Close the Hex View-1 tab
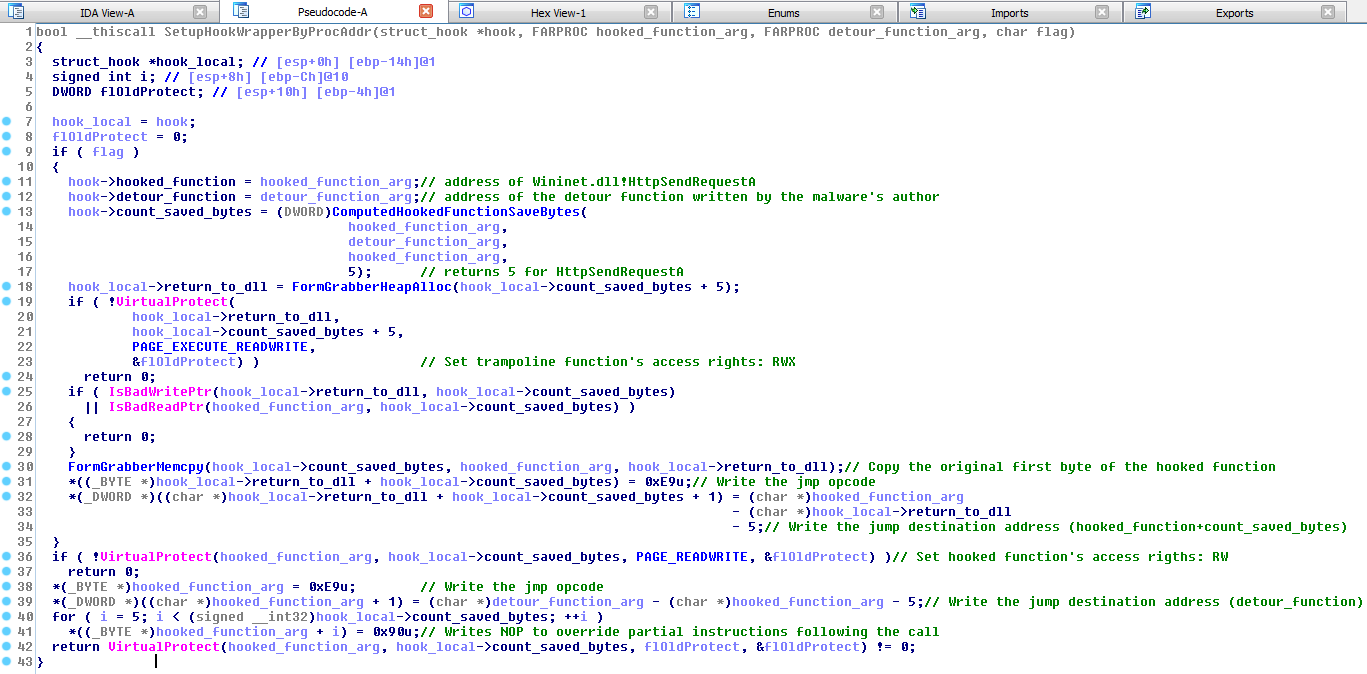Viewport: 1367px width, 674px height. [652, 12]
